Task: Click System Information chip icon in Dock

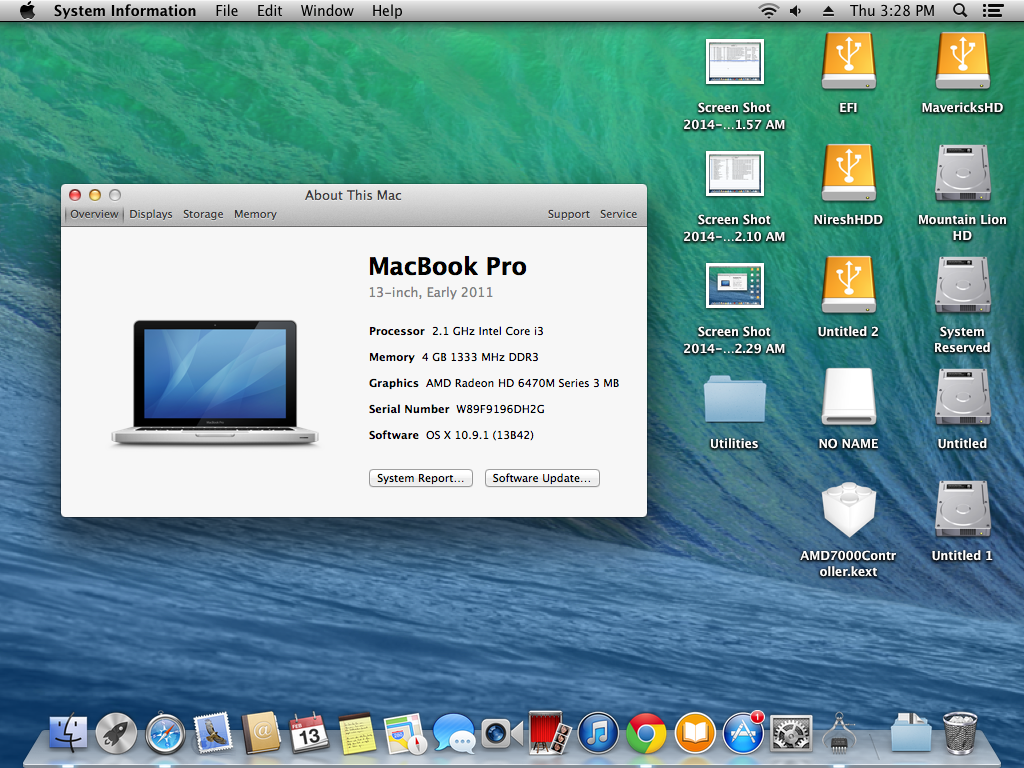Action: [839, 733]
